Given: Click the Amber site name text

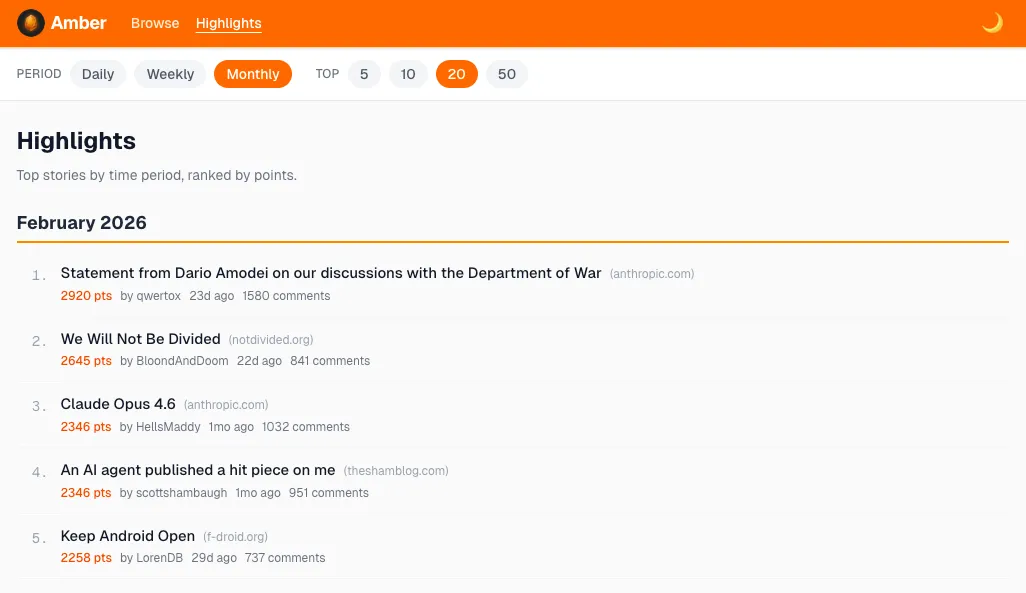Looking at the screenshot, I should tap(79, 23).
